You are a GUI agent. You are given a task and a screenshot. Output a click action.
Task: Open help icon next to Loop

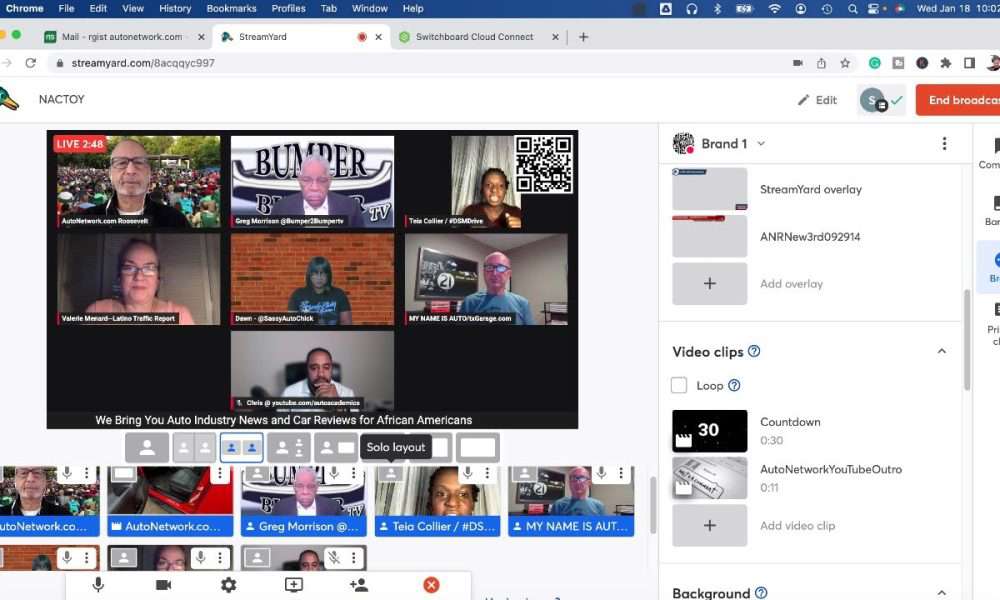pyautogui.click(x=734, y=385)
